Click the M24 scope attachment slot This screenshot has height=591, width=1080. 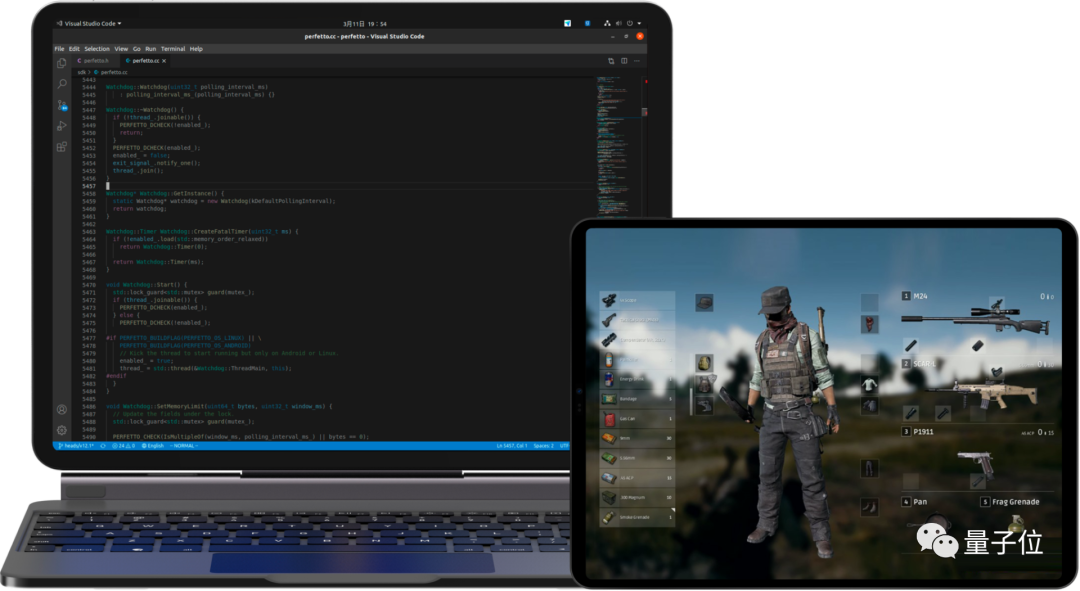pyautogui.click(x=997, y=303)
